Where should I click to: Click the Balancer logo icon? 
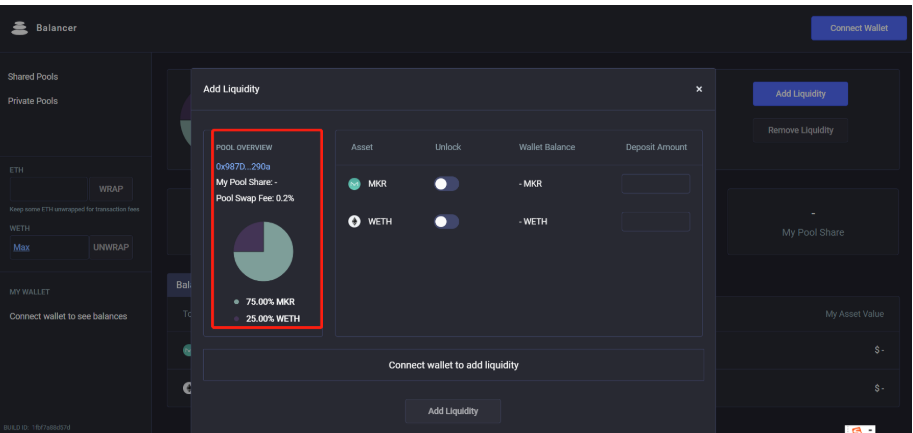[19, 28]
